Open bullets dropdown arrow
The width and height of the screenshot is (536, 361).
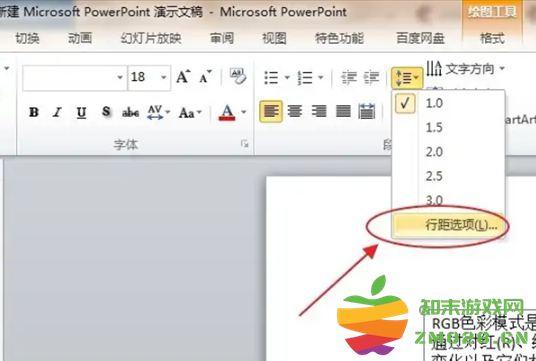coord(287,78)
